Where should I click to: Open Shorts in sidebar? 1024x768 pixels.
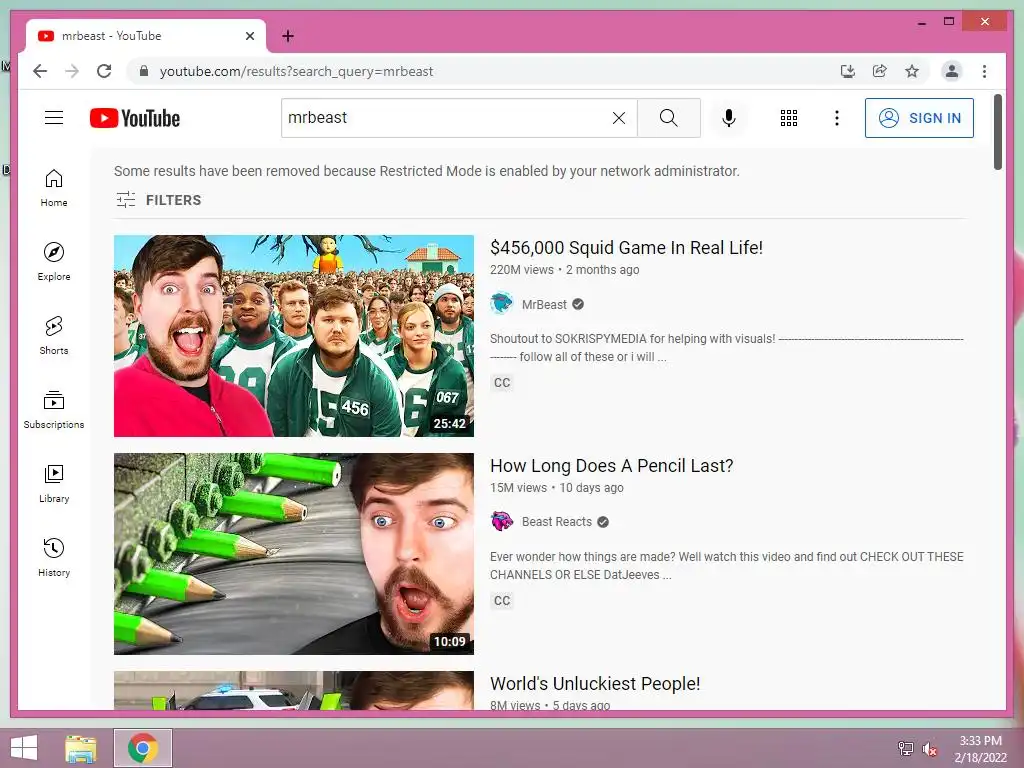point(54,336)
